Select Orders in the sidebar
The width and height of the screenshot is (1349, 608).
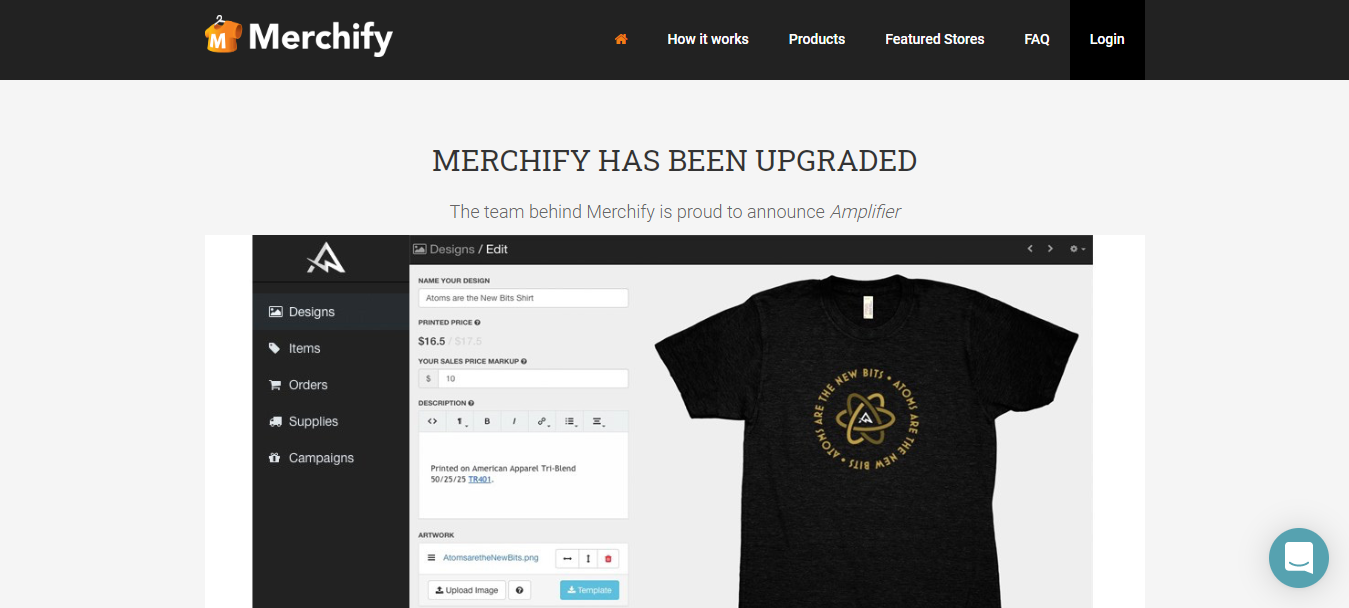308,385
